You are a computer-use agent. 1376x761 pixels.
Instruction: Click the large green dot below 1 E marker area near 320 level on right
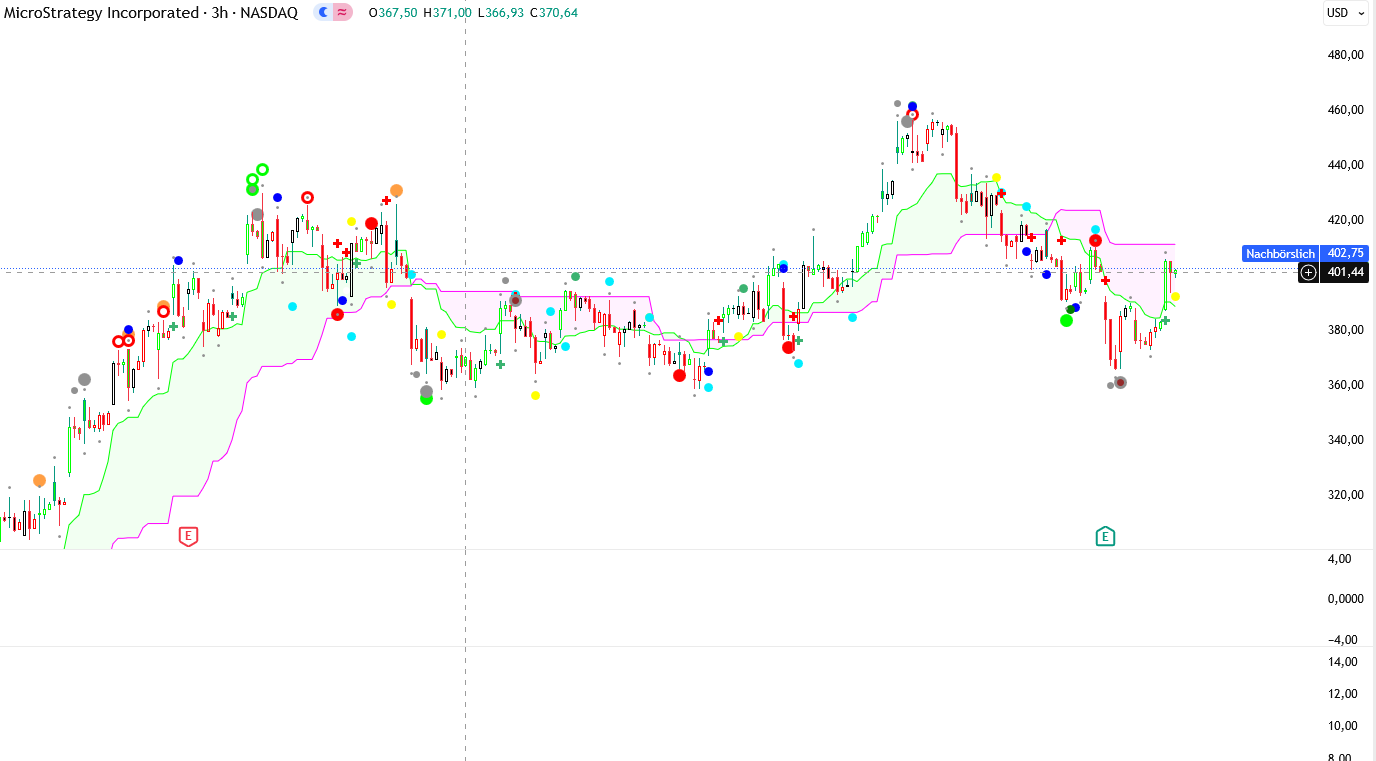pyautogui.click(x=1066, y=320)
